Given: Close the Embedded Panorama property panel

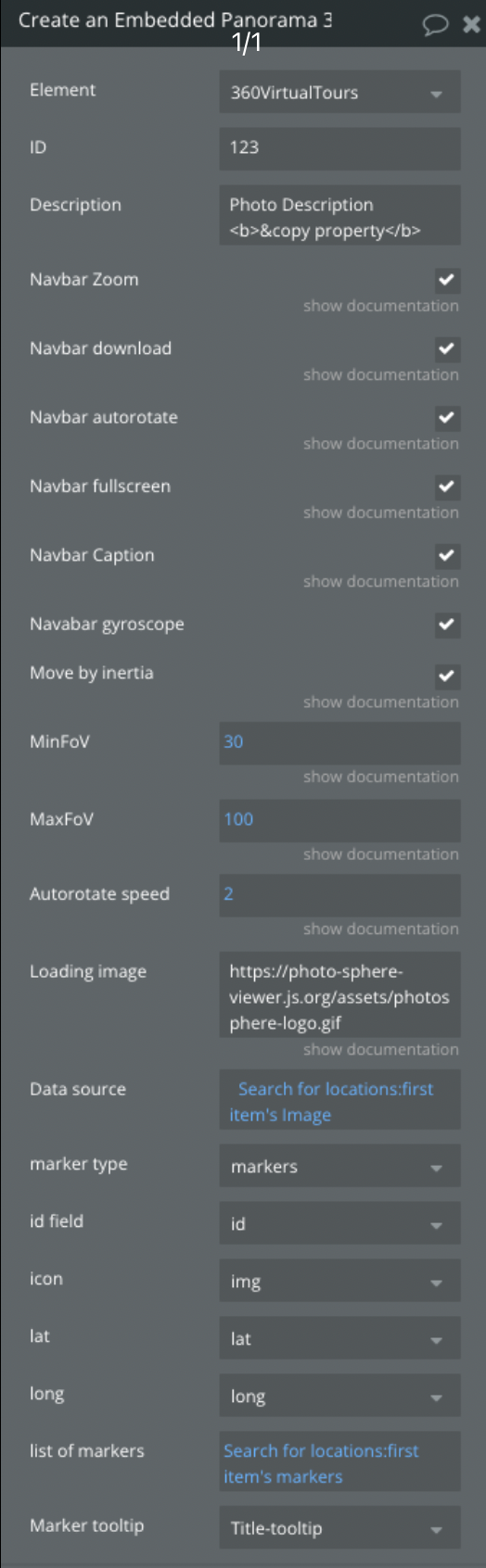Looking at the screenshot, I should (x=471, y=24).
